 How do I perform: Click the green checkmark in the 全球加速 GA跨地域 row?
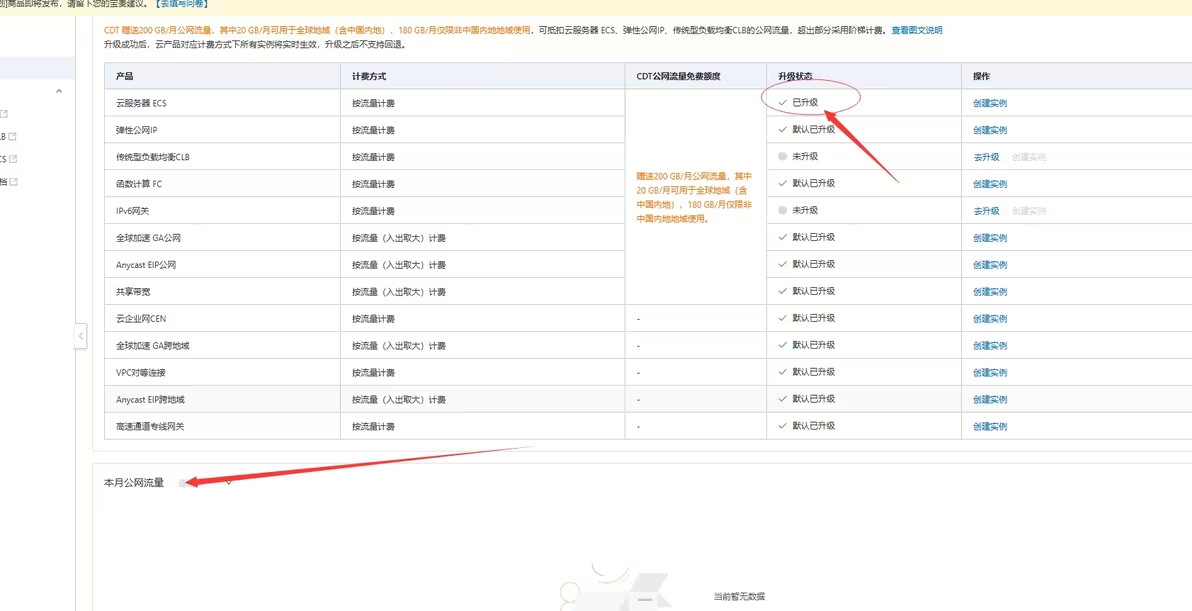click(782, 345)
